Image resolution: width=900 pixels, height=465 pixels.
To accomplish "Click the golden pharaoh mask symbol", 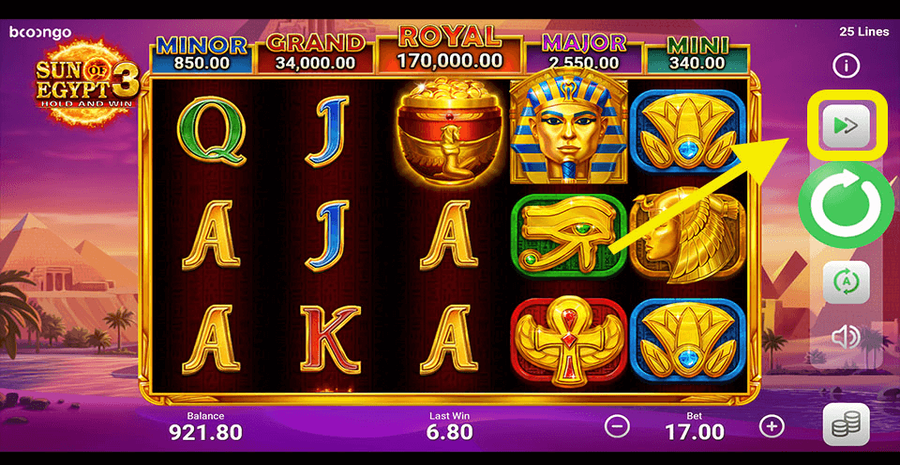I will 569,131.
